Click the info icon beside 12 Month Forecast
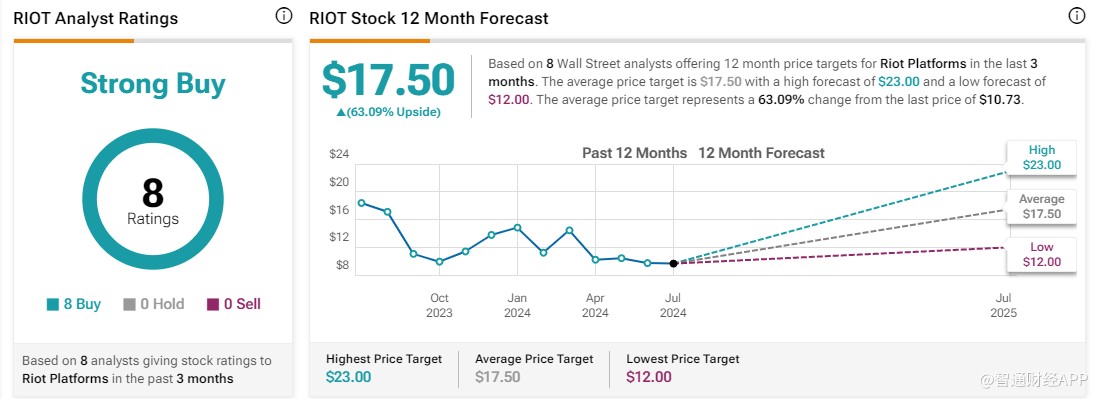This screenshot has width=1098, height=399. pos(1076,16)
